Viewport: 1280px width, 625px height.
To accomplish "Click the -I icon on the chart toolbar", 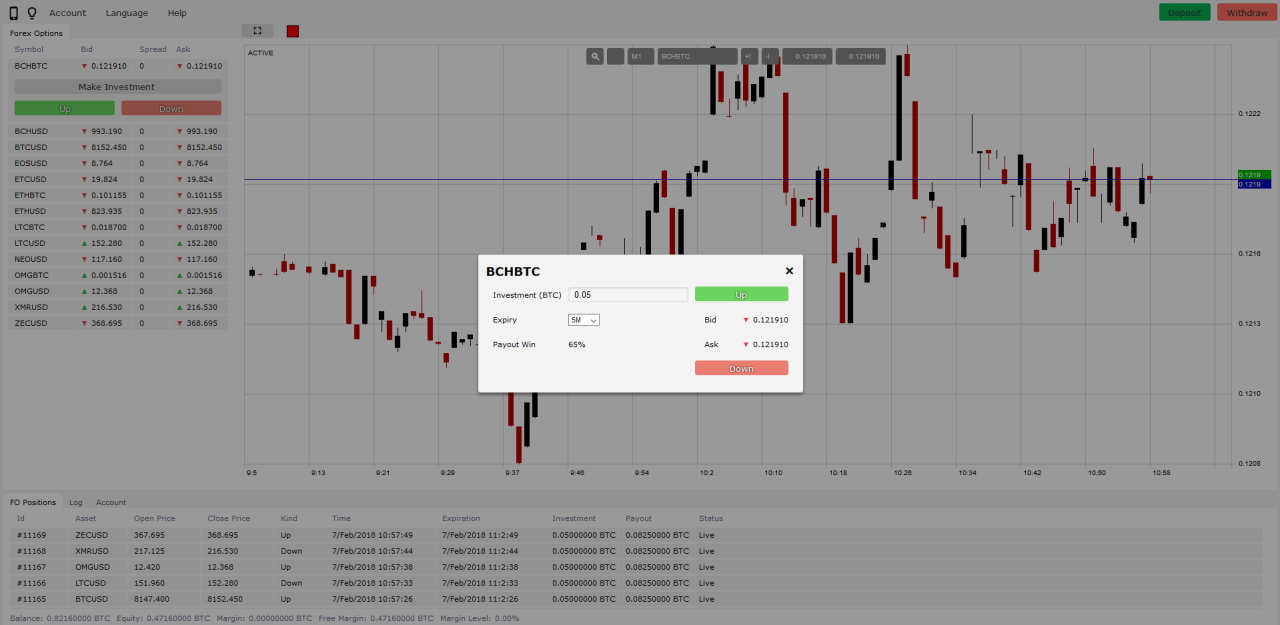I will click(770, 56).
